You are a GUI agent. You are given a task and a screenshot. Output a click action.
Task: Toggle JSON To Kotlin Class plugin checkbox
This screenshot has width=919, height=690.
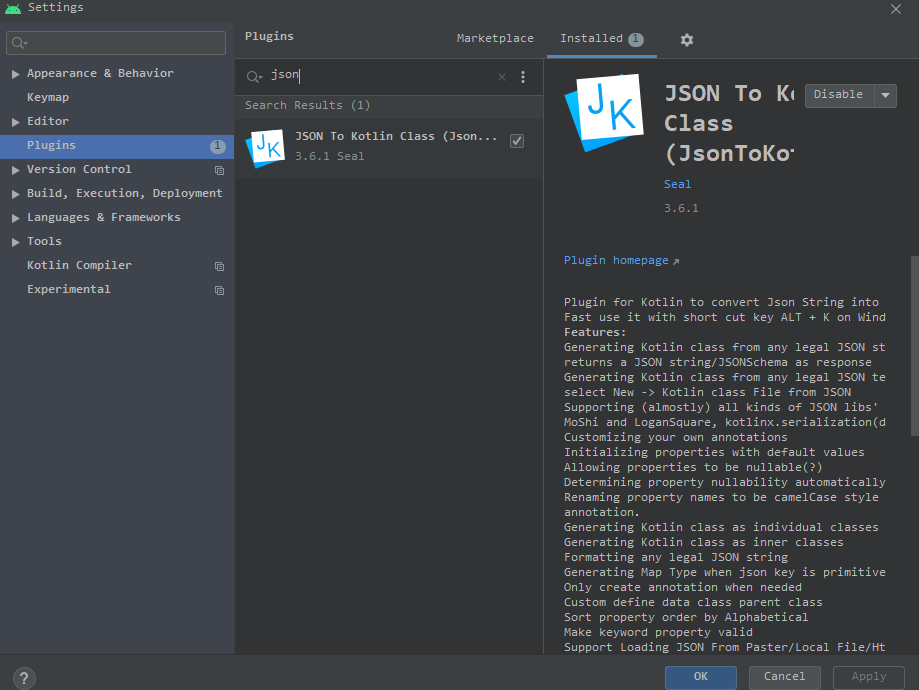(517, 141)
